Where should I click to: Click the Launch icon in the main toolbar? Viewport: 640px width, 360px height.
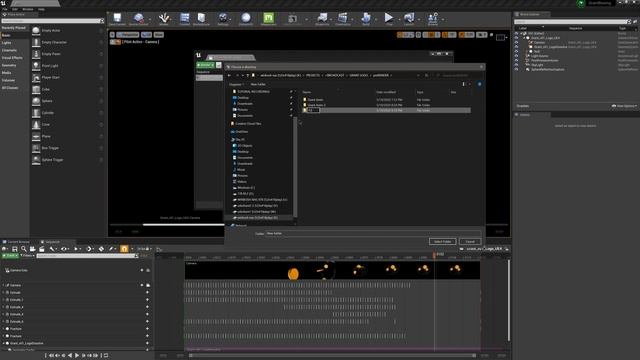click(x=409, y=18)
